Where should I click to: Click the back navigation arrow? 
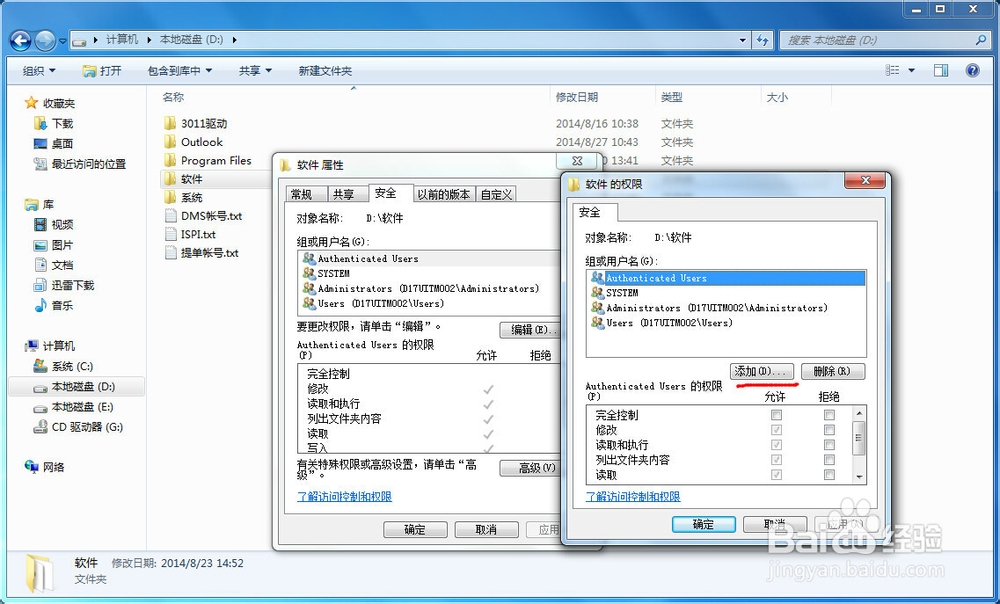[x=18, y=40]
